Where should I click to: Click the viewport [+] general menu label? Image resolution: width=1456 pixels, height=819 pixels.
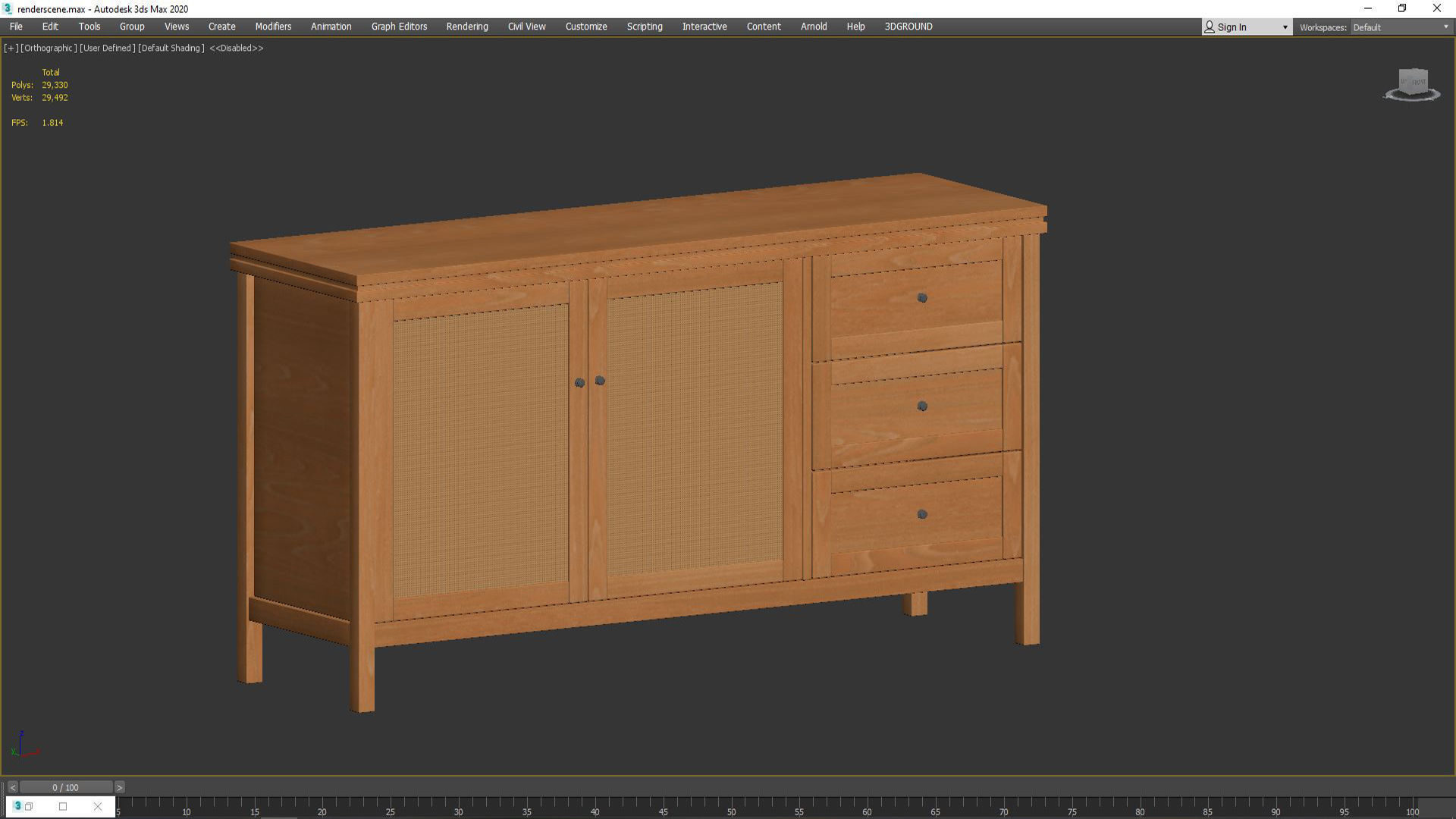coord(11,48)
